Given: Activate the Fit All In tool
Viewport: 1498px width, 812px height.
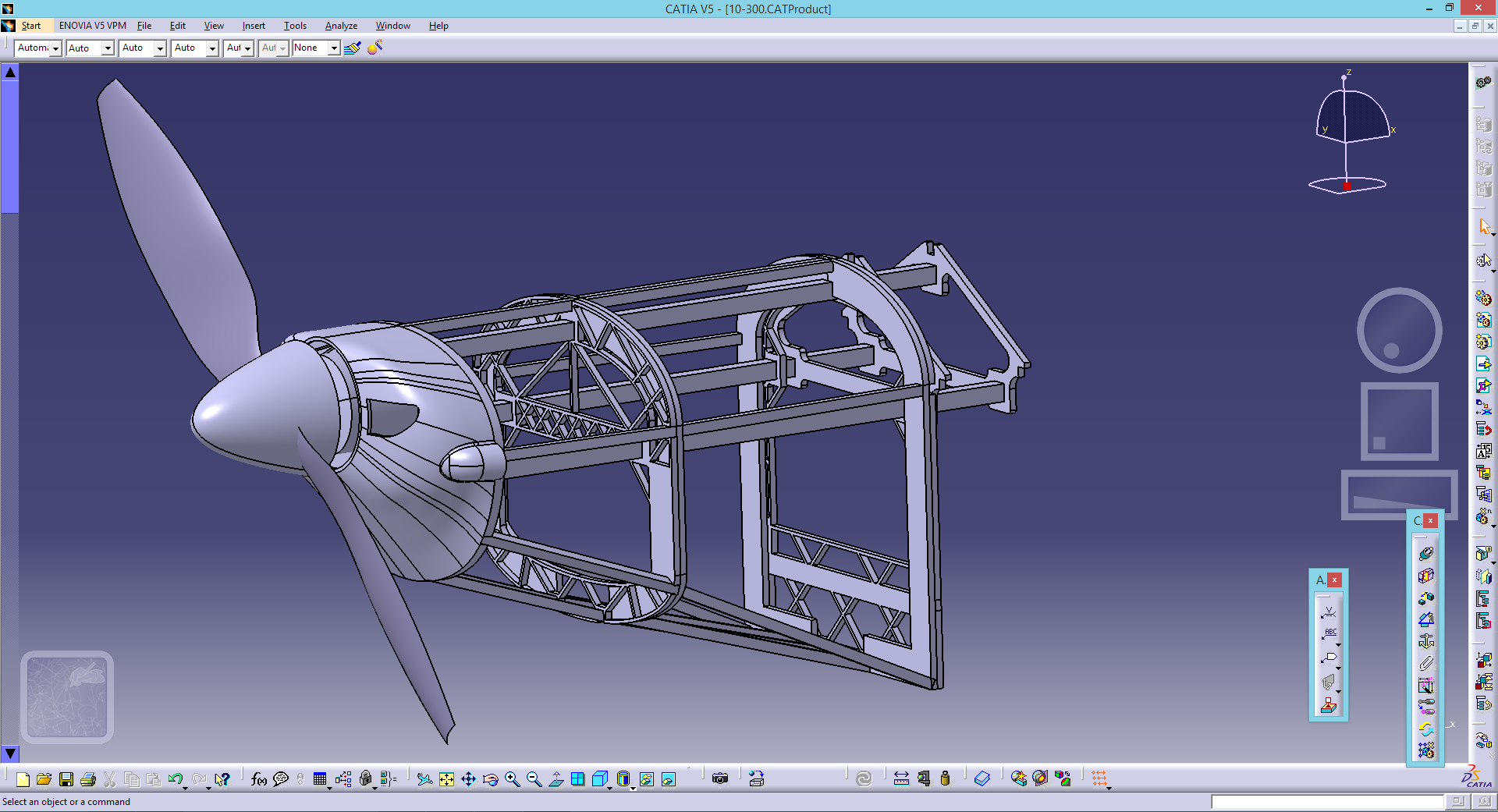Looking at the screenshot, I should click(x=446, y=778).
